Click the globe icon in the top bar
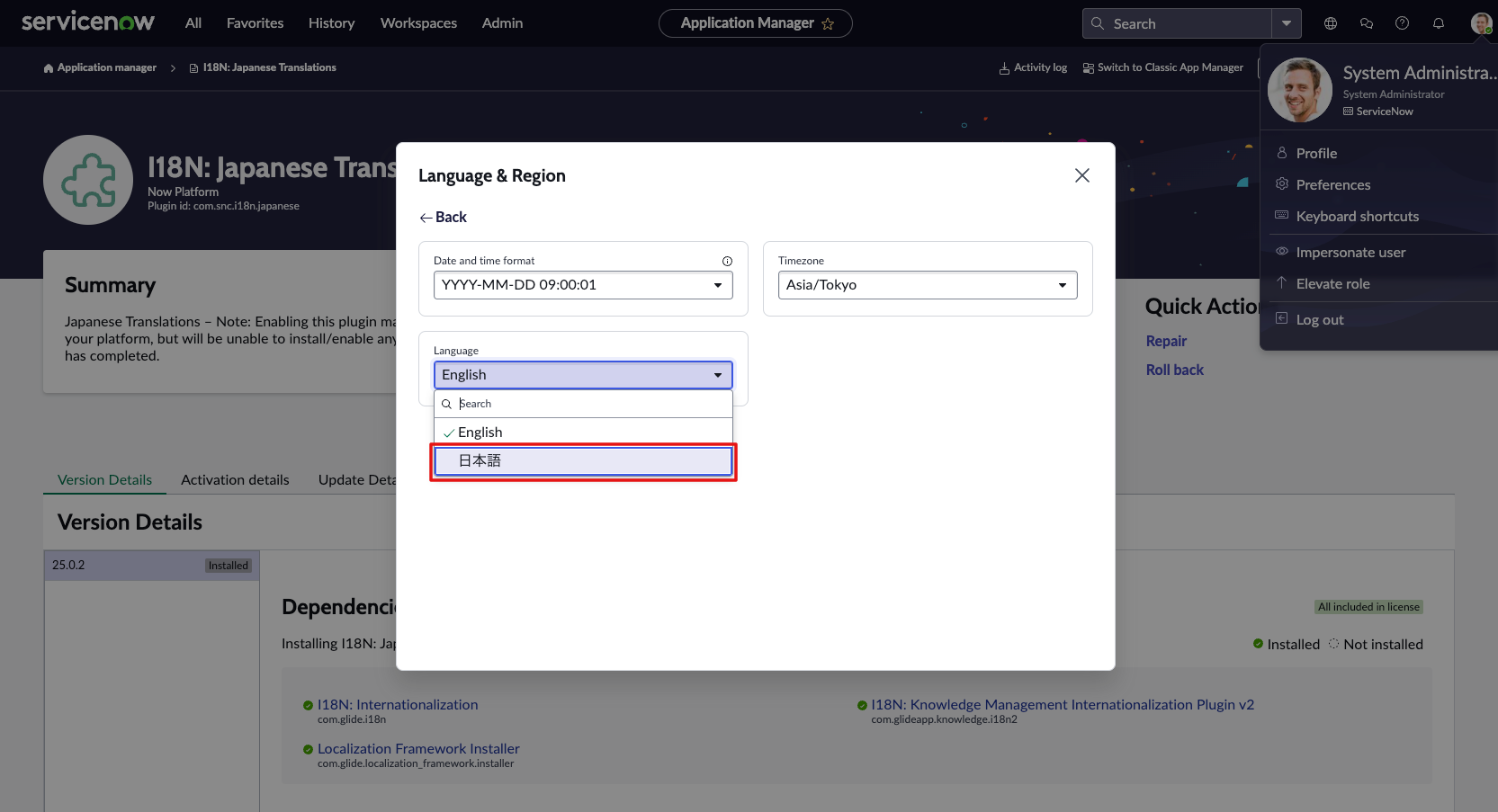 pyautogui.click(x=1330, y=23)
